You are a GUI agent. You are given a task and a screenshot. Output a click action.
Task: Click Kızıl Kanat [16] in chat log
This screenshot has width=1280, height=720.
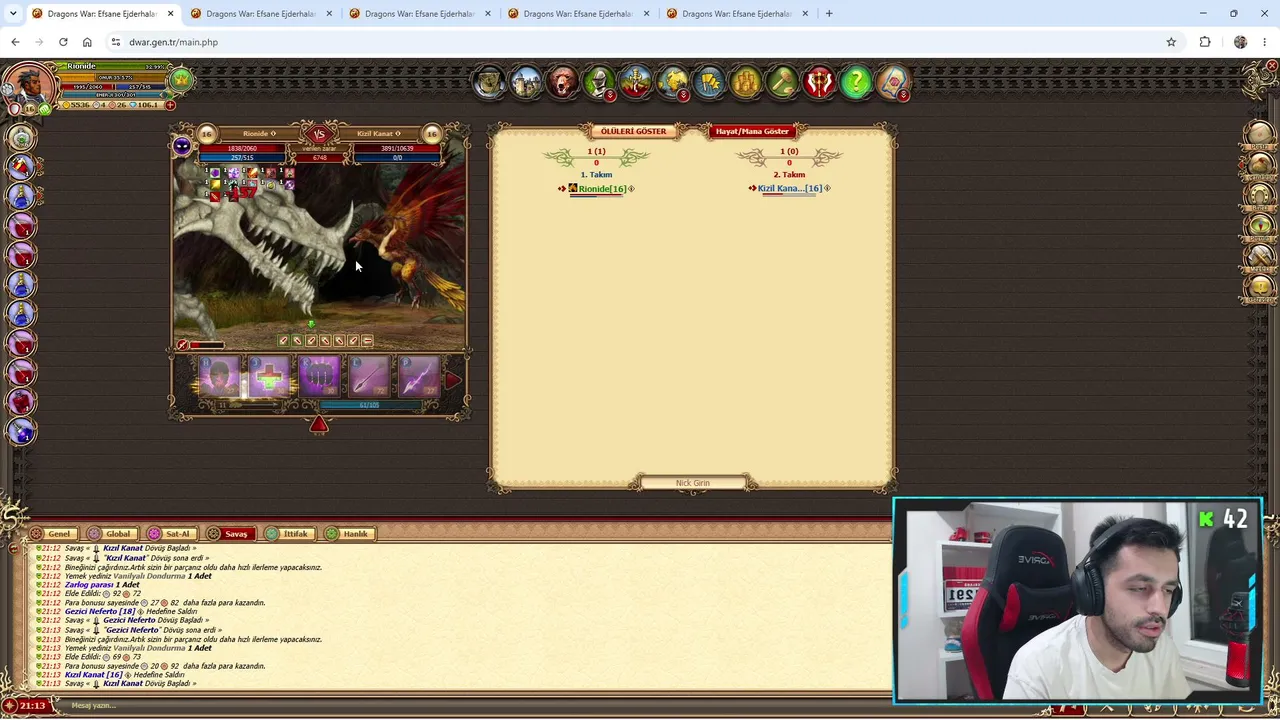point(93,675)
